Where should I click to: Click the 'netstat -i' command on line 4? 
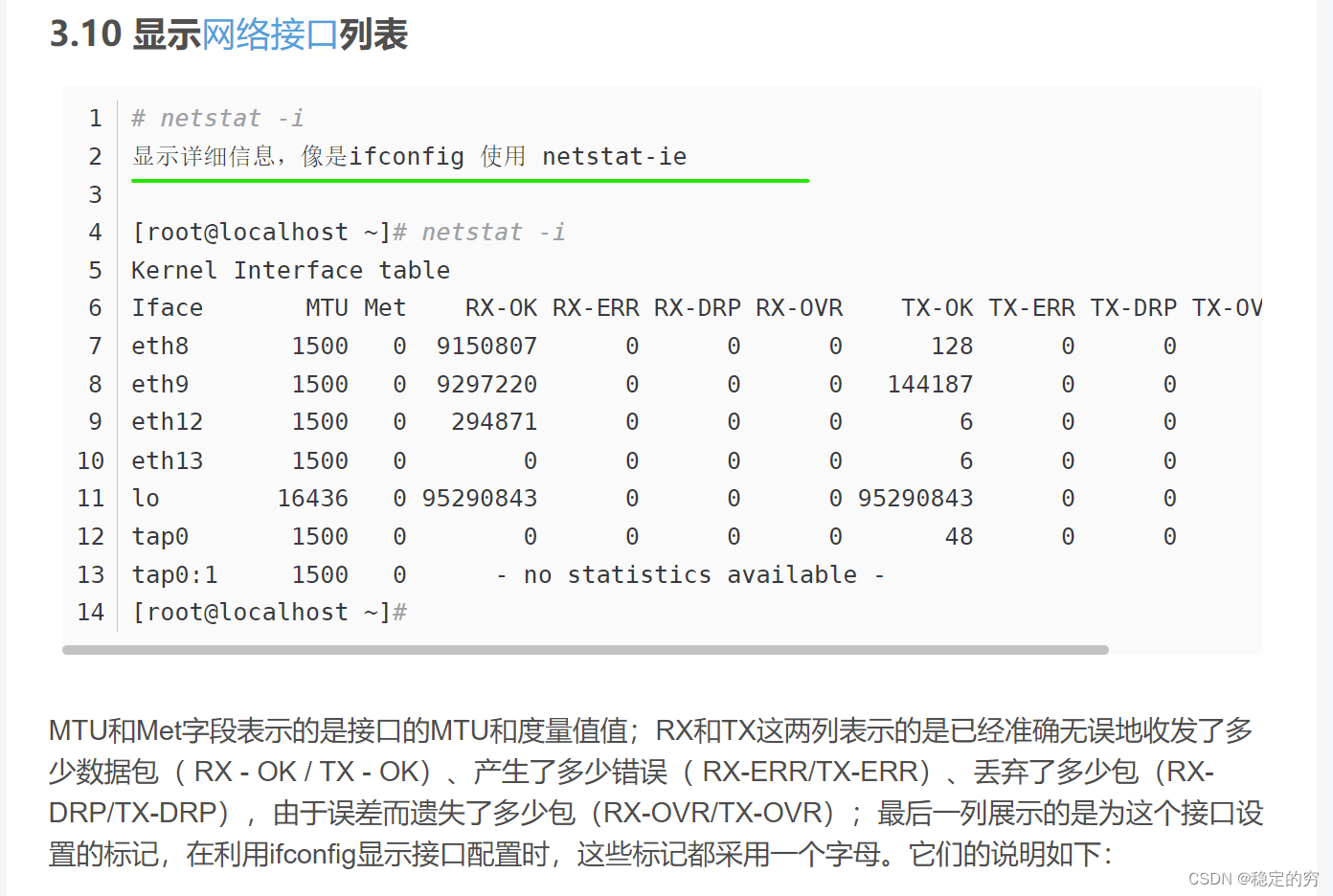coord(493,232)
